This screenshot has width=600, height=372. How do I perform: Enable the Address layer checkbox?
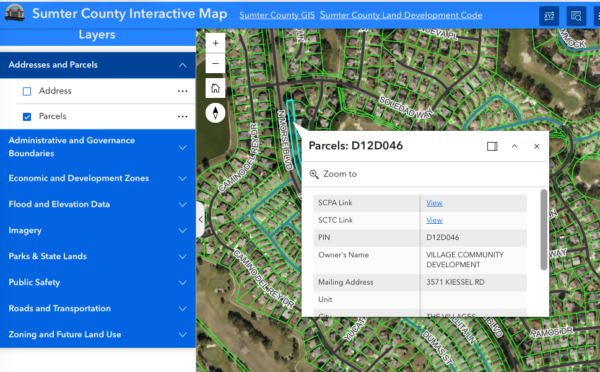(x=27, y=91)
